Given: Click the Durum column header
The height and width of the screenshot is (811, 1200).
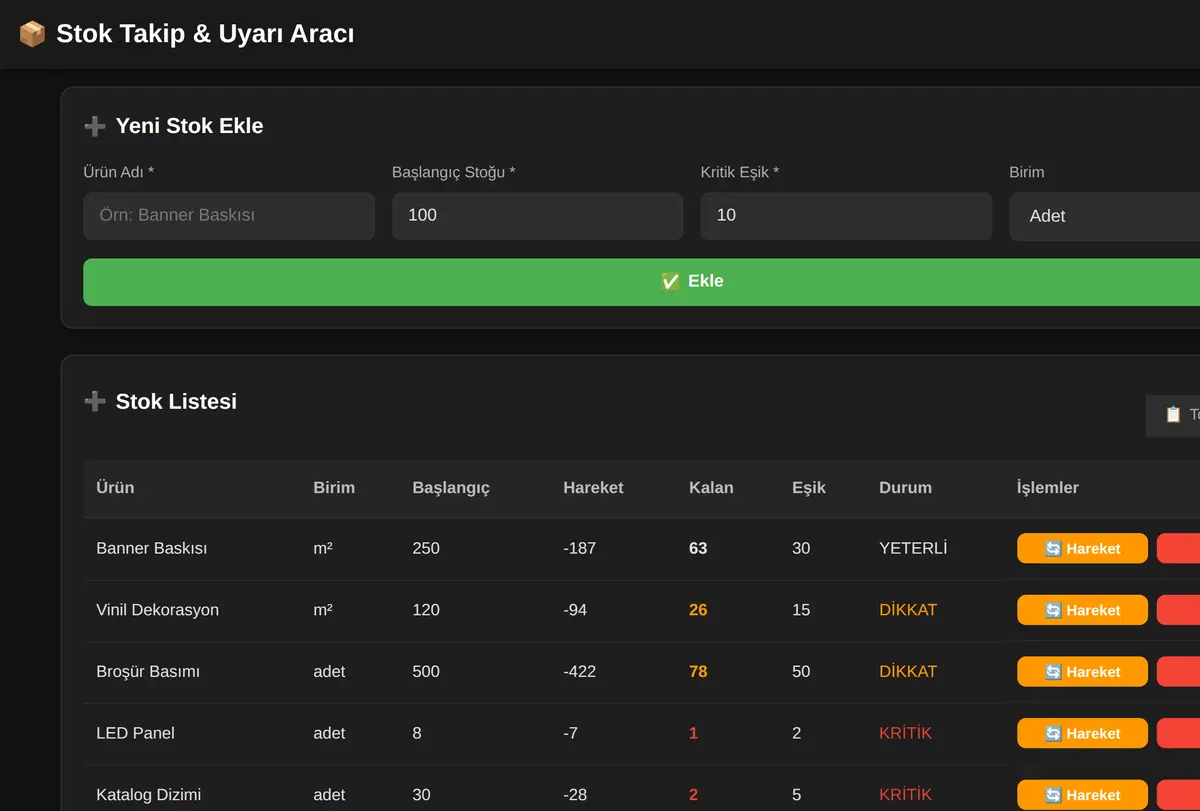Looking at the screenshot, I should pos(905,488).
